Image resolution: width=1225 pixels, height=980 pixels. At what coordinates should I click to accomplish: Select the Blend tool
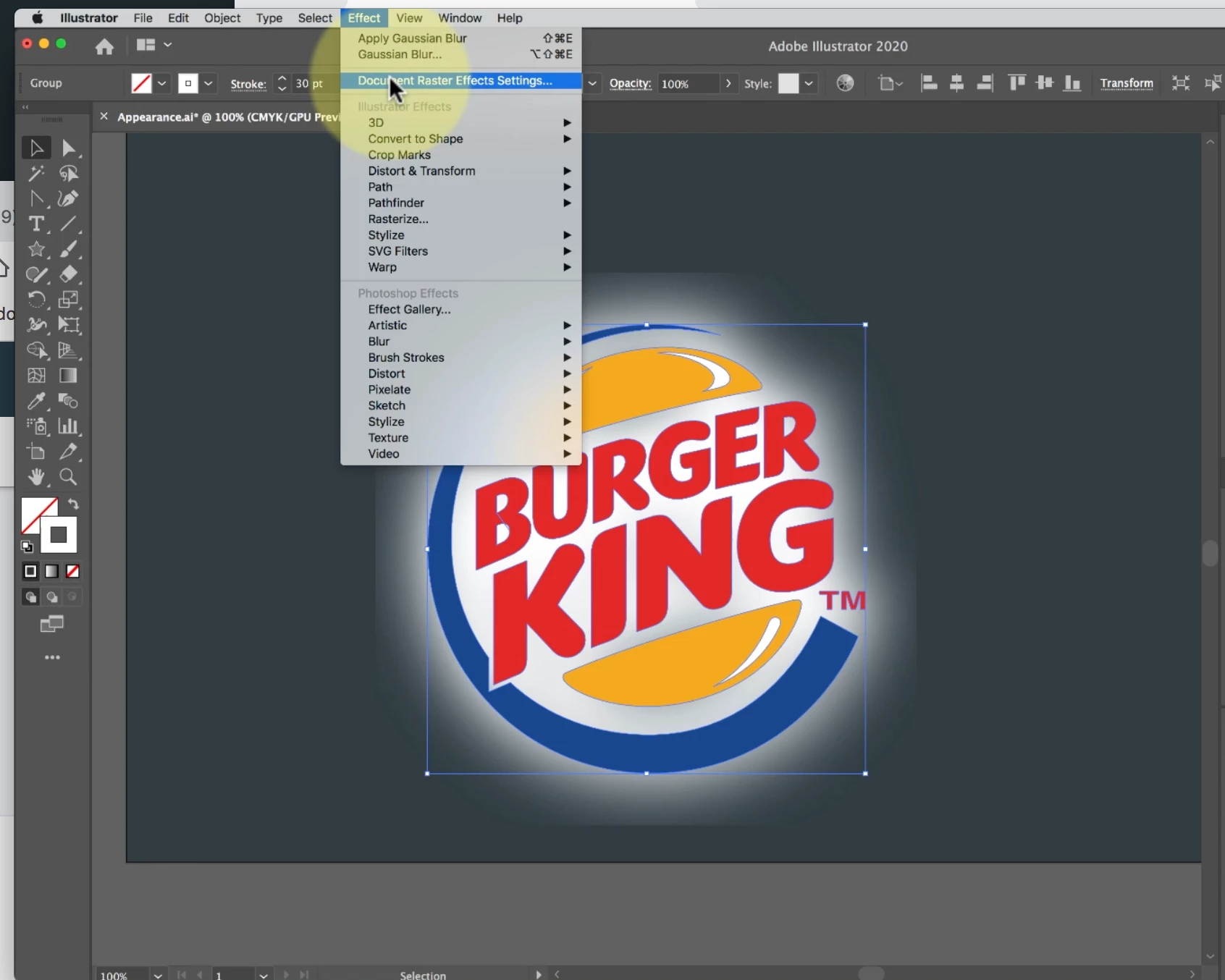point(69,401)
